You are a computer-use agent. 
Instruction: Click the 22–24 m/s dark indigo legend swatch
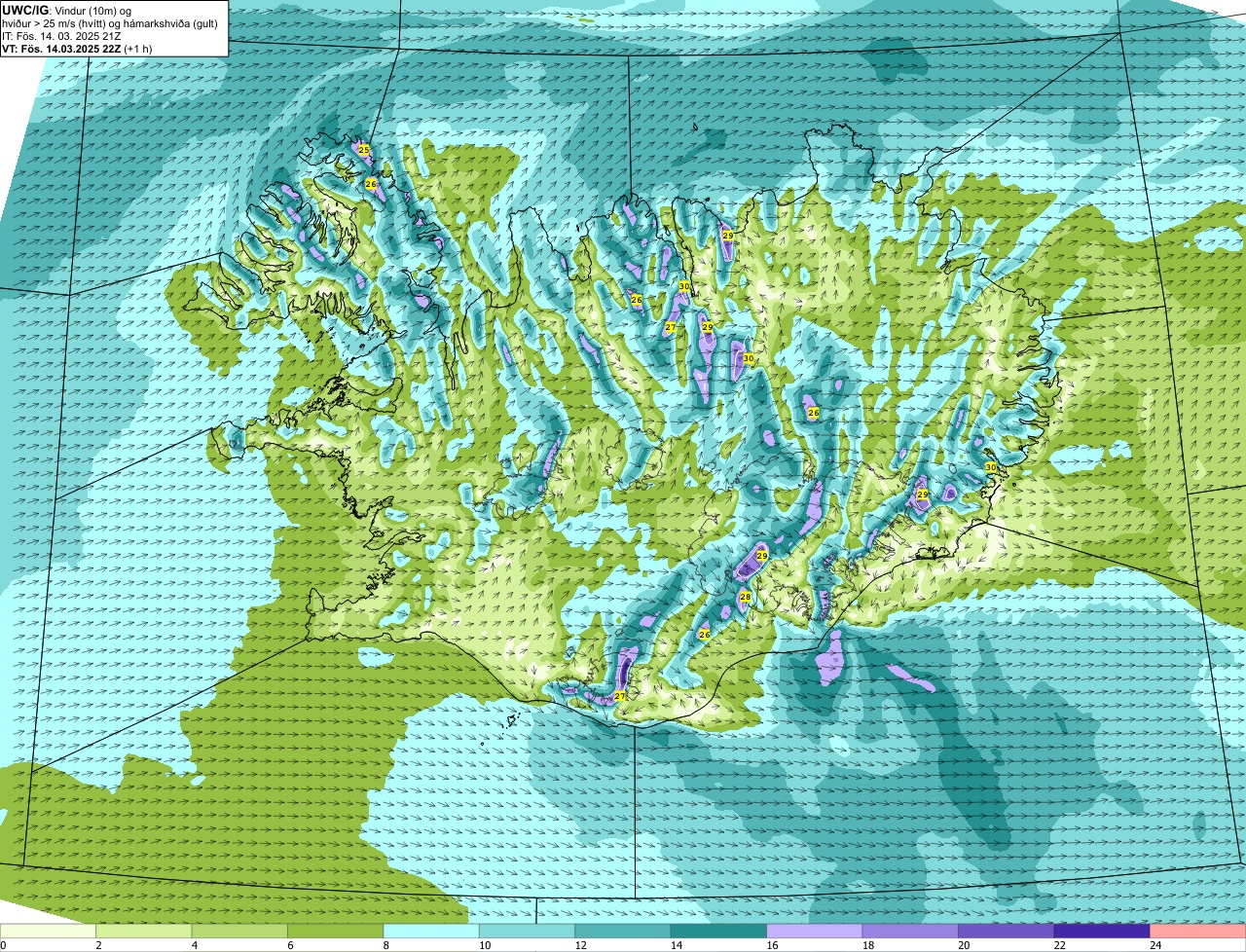pyautogui.click(x=1102, y=932)
